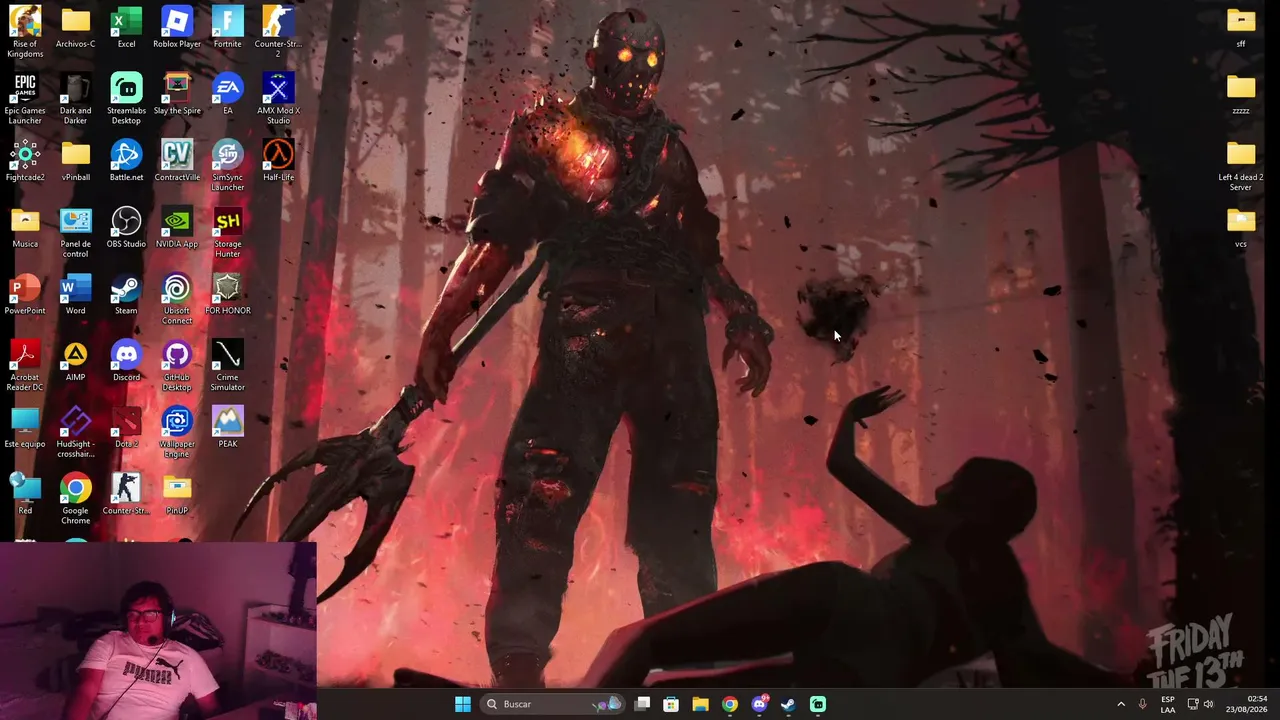Select the zzzzz folder icon
The image size is (1280, 720).
[x=1241, y=94]
